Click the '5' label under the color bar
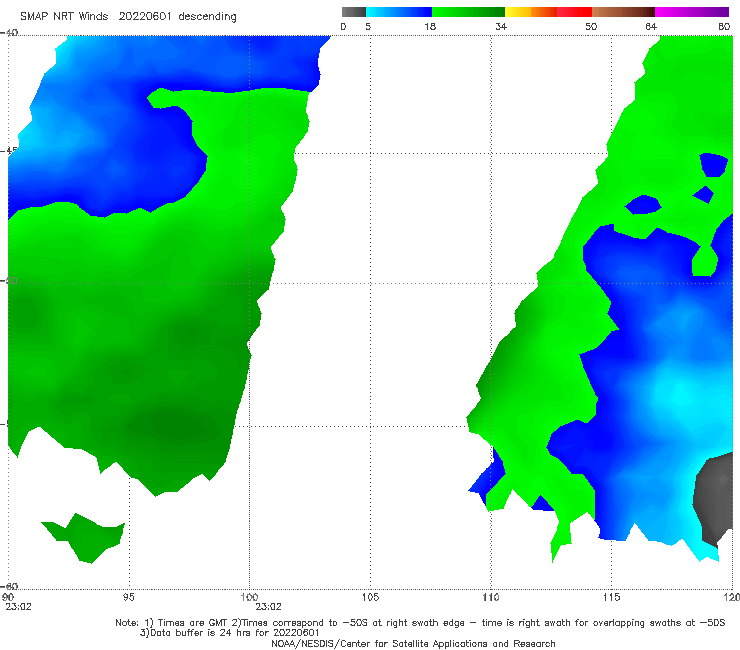Image resolution: width=740 pixels, height=650 pixels. click(x=368, y=27)
